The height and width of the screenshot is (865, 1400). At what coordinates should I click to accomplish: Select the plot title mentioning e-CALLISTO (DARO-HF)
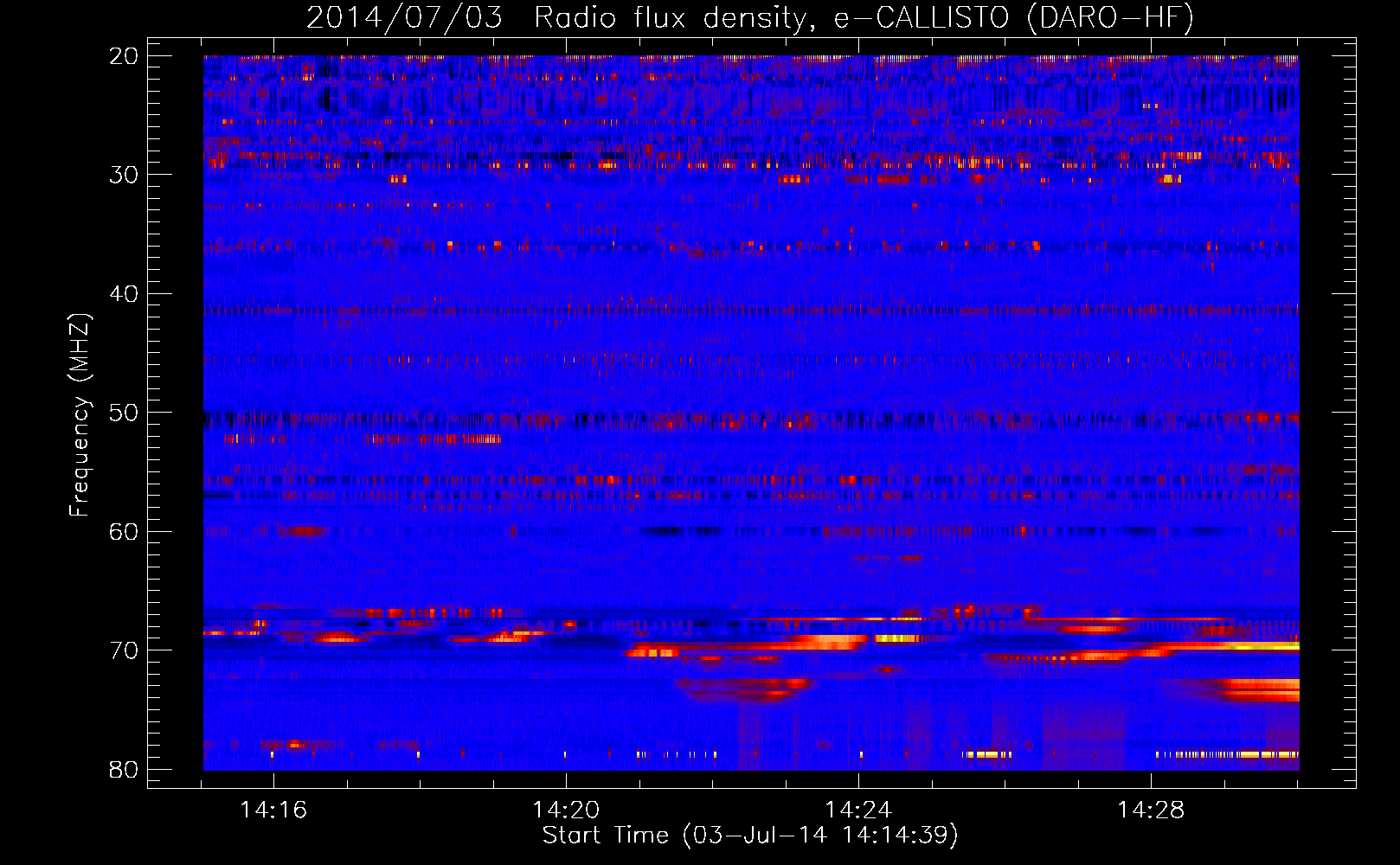point(750,17)
